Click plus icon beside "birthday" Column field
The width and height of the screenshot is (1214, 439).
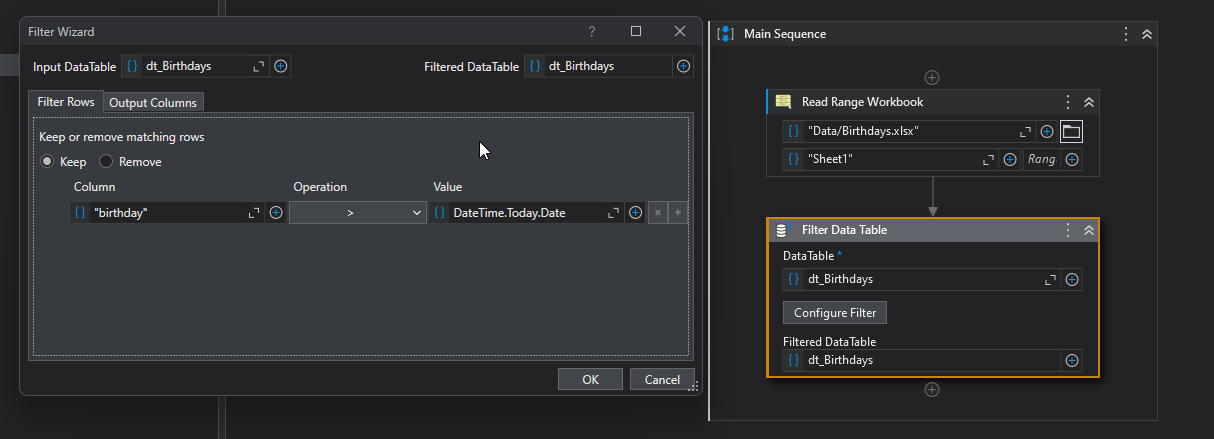(x=276, y=213)
